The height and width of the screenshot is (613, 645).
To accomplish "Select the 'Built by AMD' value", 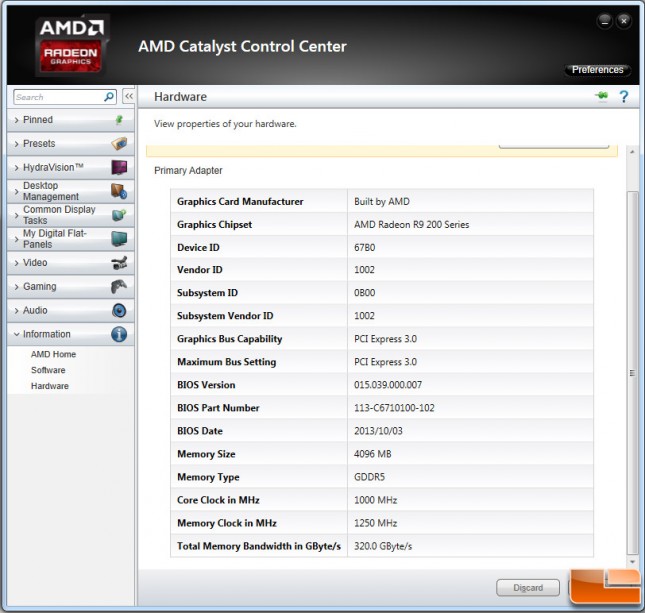I will [x=382, y=202].
